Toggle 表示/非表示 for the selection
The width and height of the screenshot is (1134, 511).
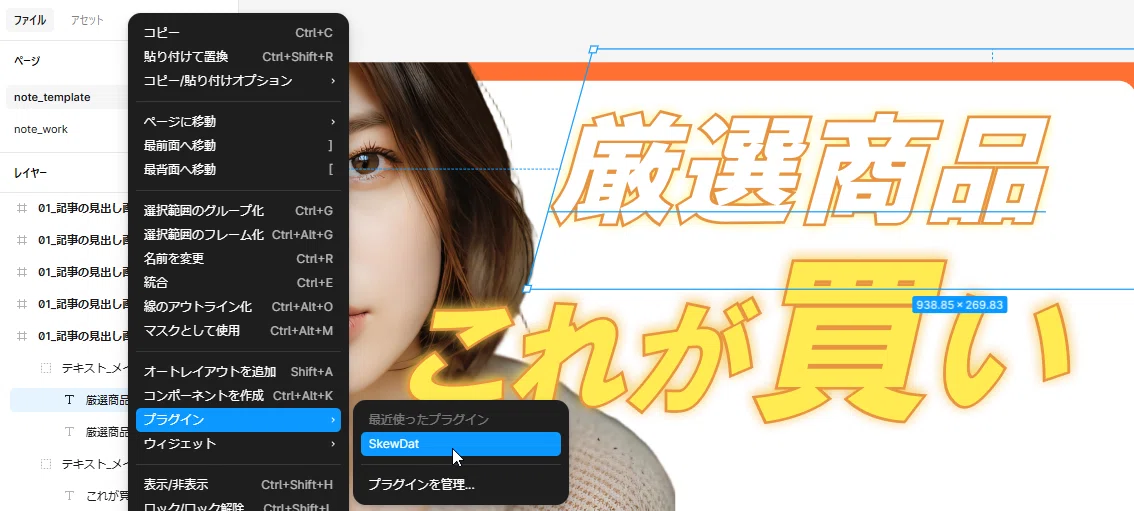click(x=238, y=484)
